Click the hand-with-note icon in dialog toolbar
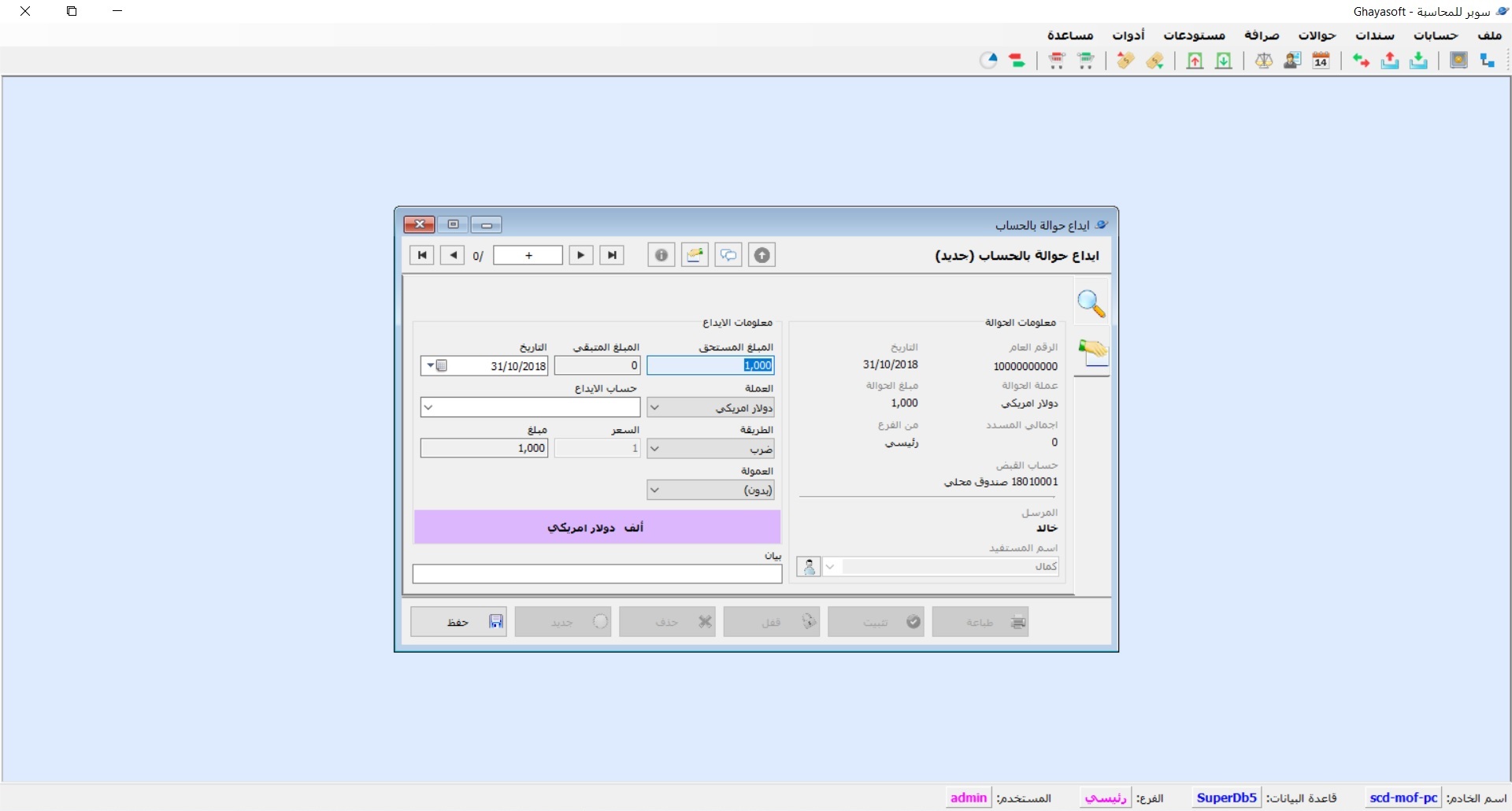The height and width of the screenshot is (811, 1512). point(695,255)
